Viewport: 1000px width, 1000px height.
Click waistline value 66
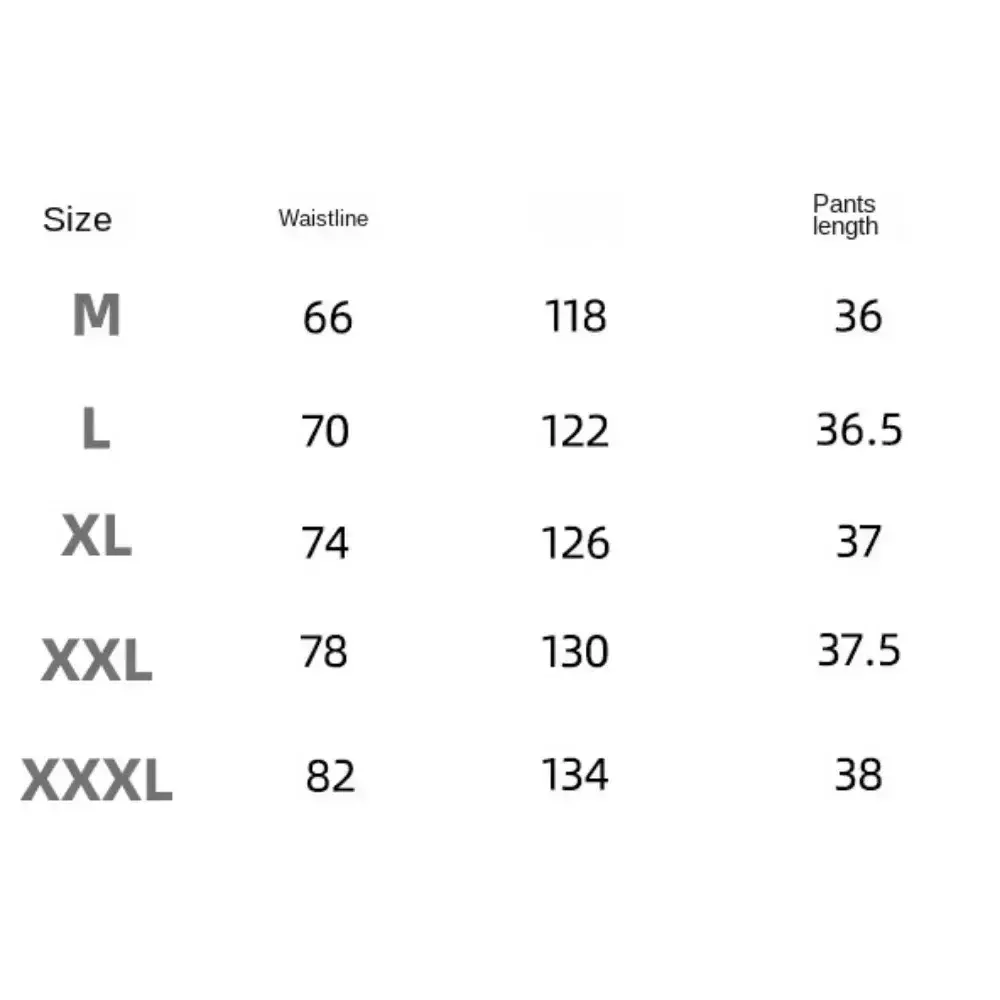point(327,317)
